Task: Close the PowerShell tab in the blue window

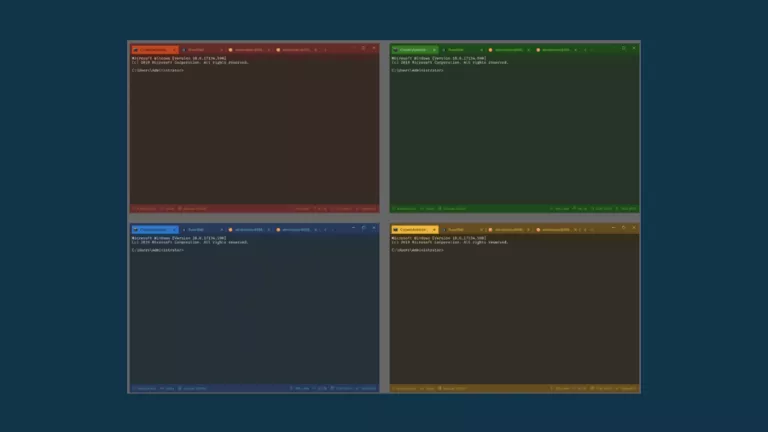Action: (x=221, y=230)
